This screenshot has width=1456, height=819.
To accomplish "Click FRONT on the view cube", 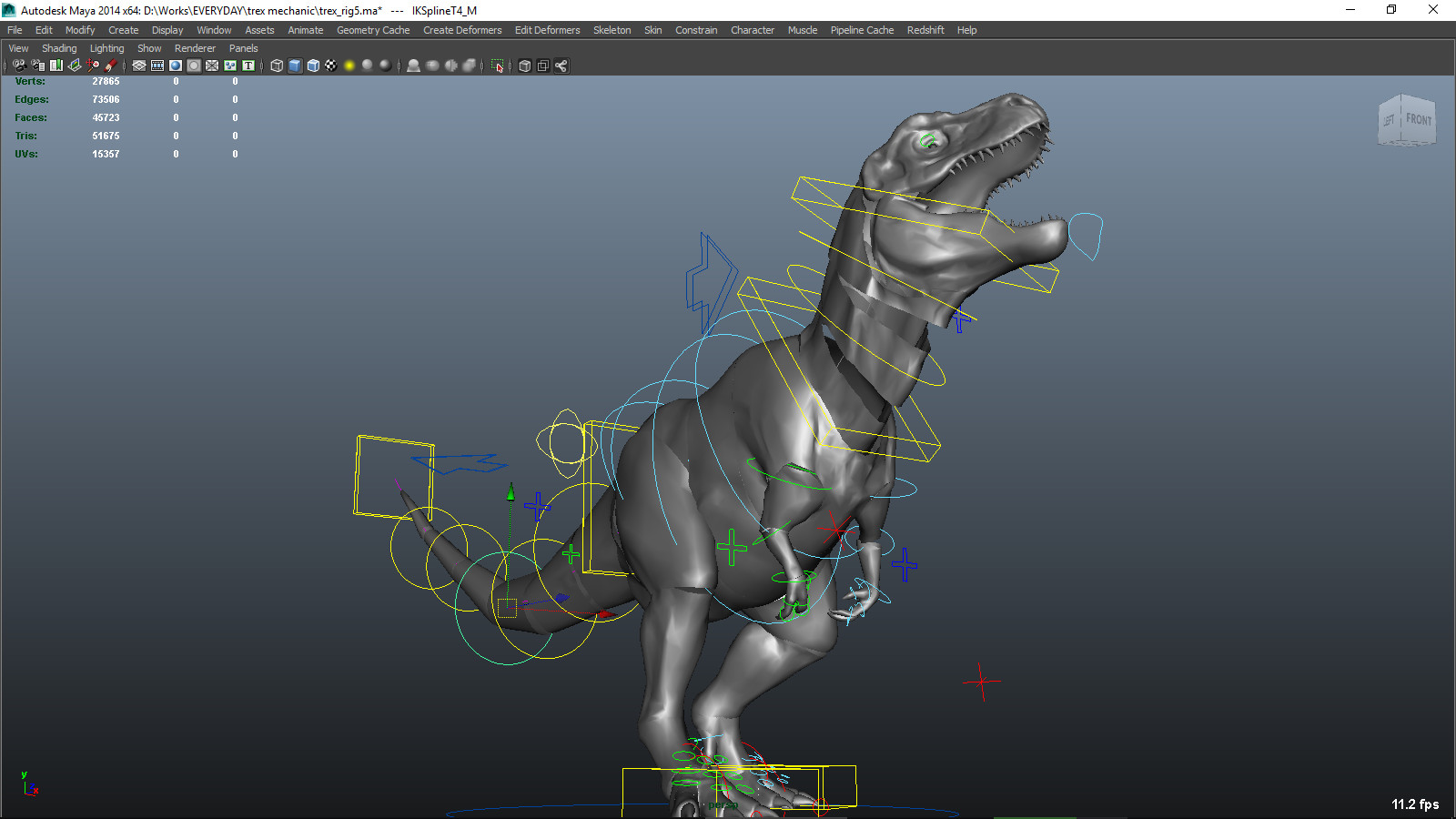I will coord(1420,119).
